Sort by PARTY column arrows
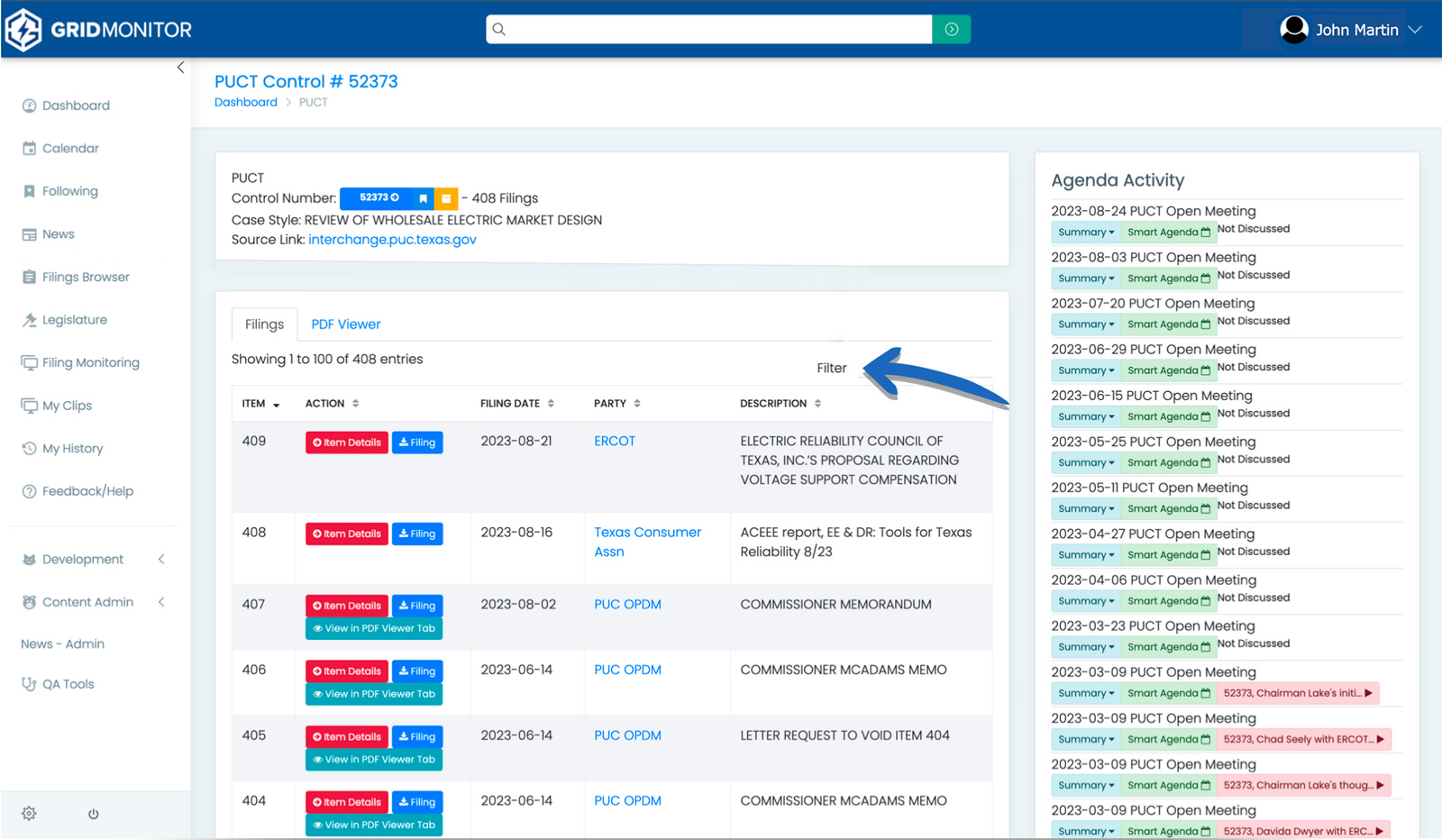The height and width of the screenshot is (840, 1442). tap(637, 404)
